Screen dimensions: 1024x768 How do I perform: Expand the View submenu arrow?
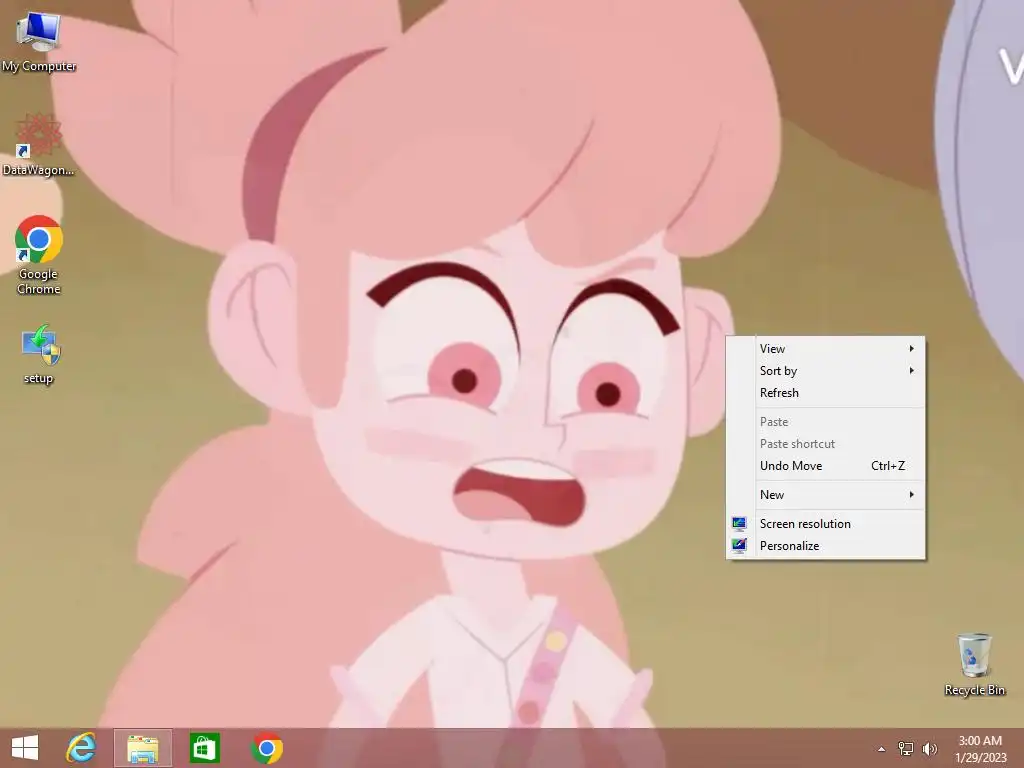pos(912,349)
